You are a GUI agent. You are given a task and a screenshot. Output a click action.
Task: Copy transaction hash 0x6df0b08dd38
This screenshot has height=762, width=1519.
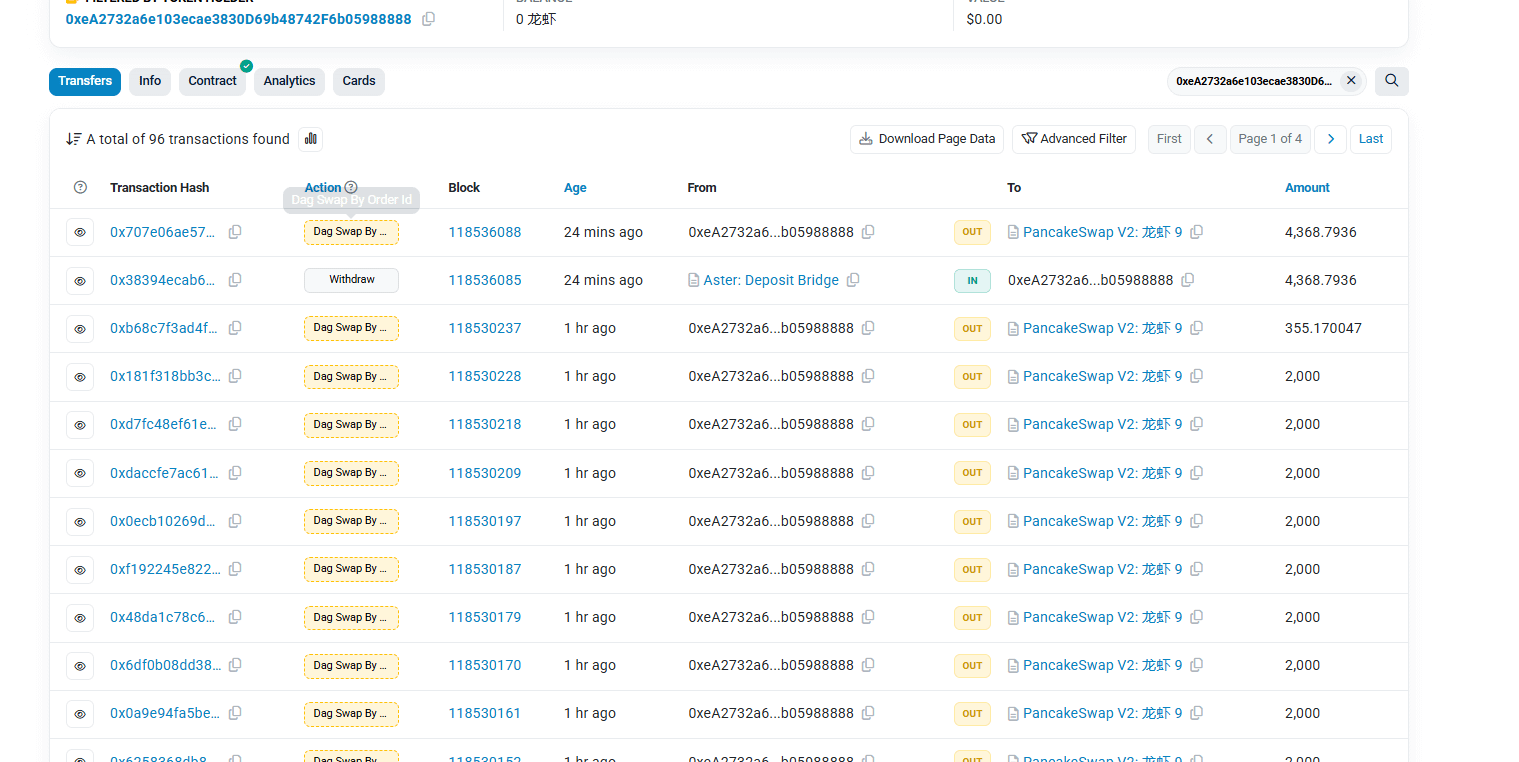(235, 665)
